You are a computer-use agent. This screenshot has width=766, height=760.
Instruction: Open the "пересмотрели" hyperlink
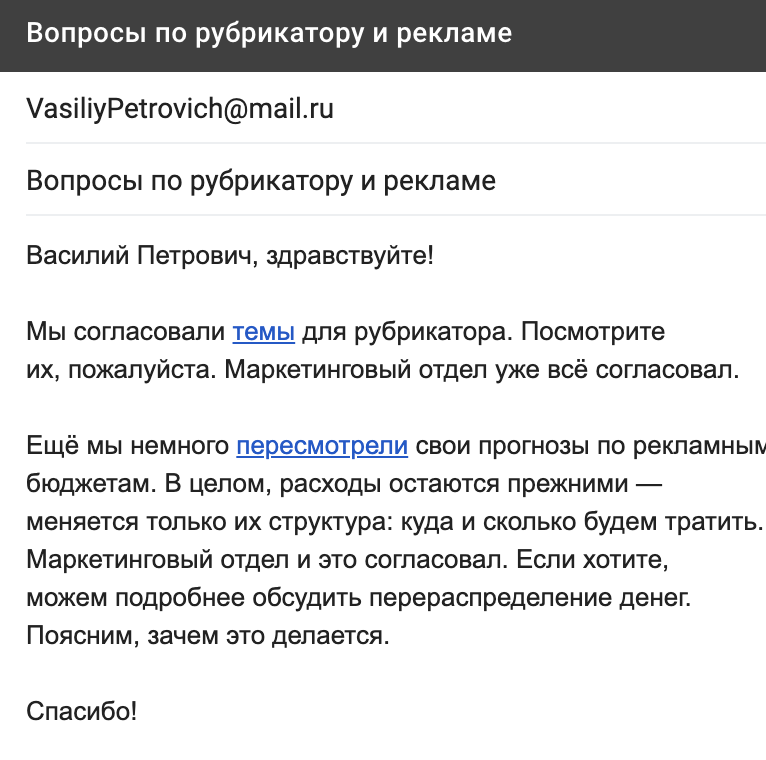coord(322,446)
